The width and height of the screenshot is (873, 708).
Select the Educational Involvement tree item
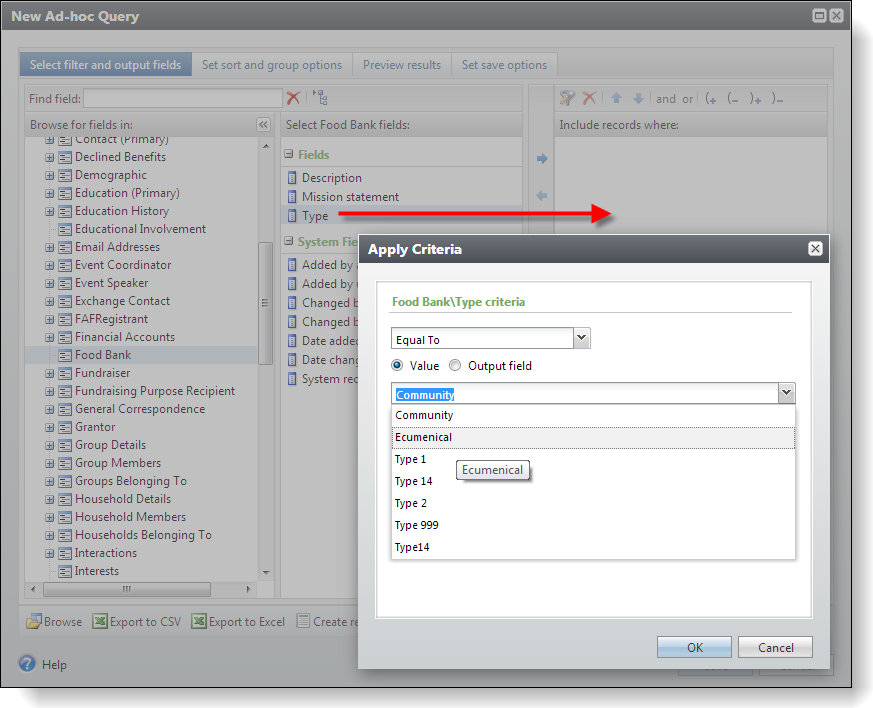140,229
